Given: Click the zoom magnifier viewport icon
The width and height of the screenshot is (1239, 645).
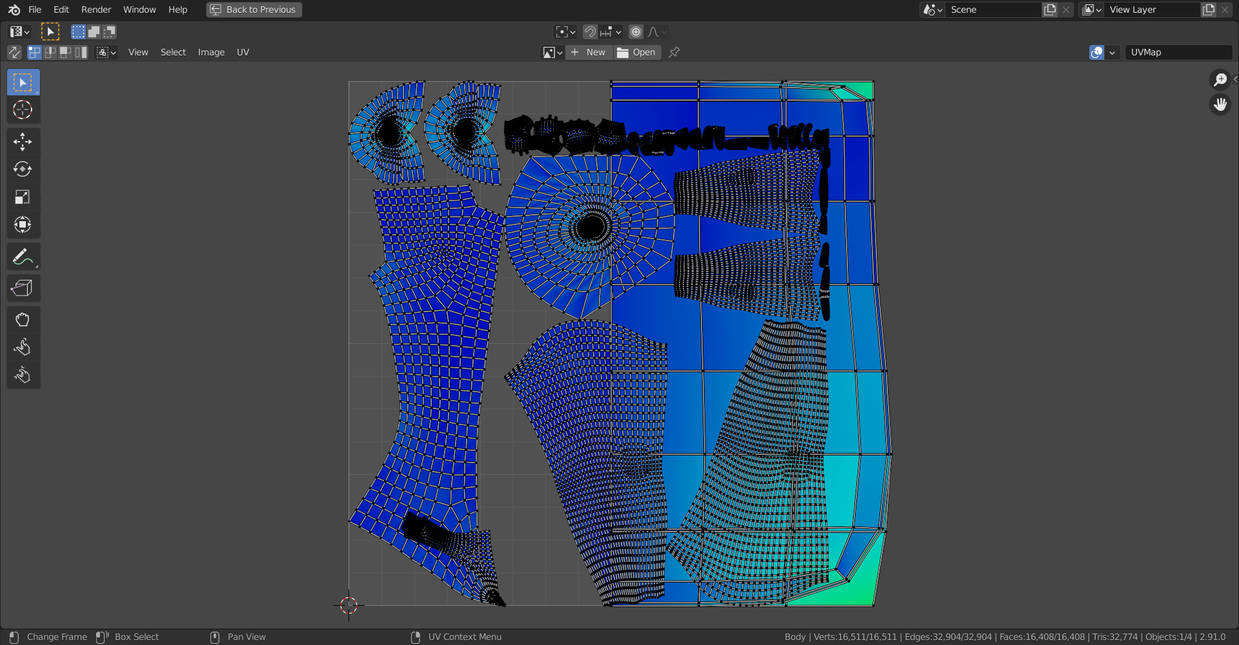Looking at the screenshot, I should coord(1220,80).
